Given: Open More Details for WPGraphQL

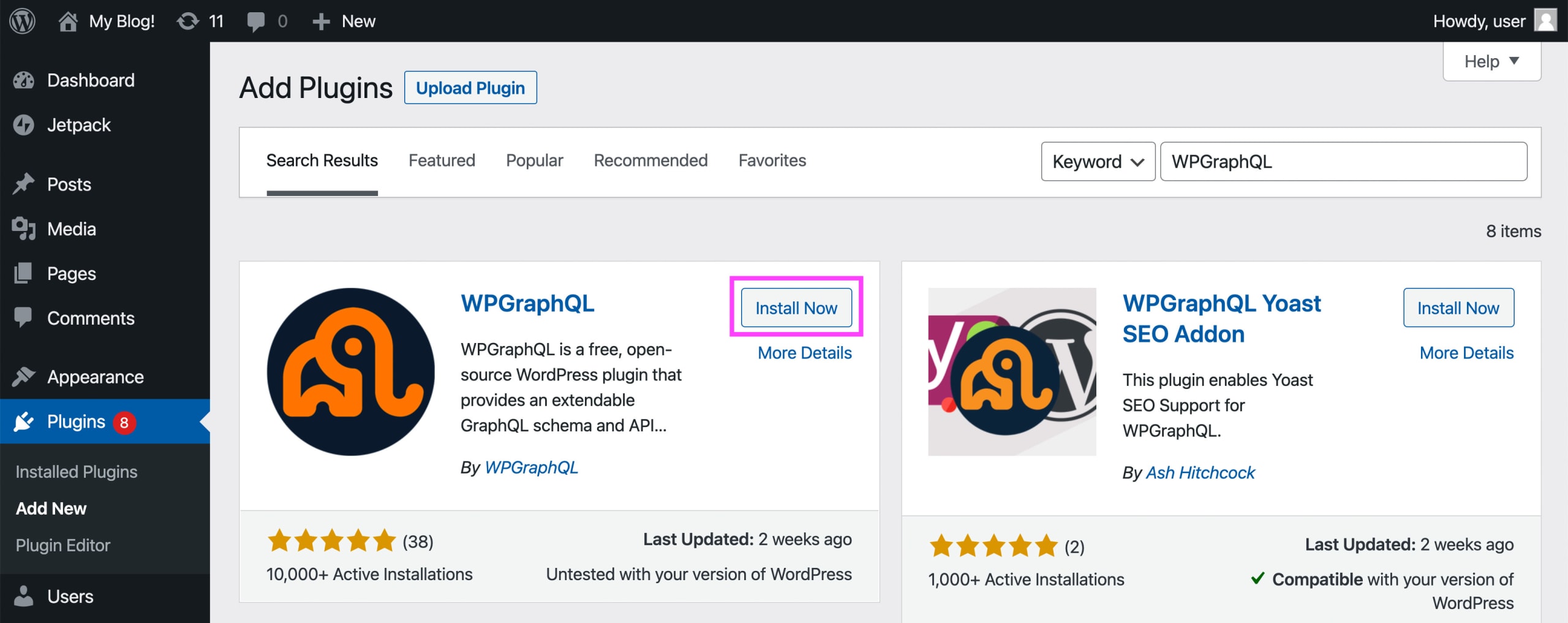Looking at the screenshot, I should point(805,353).
